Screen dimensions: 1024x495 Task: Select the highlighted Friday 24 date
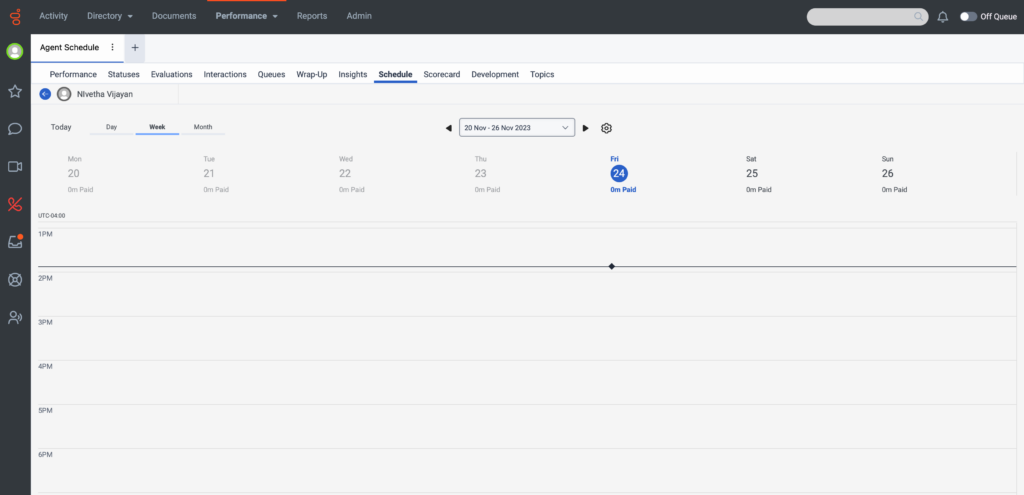pyautogui.click(x=619, y=174)
